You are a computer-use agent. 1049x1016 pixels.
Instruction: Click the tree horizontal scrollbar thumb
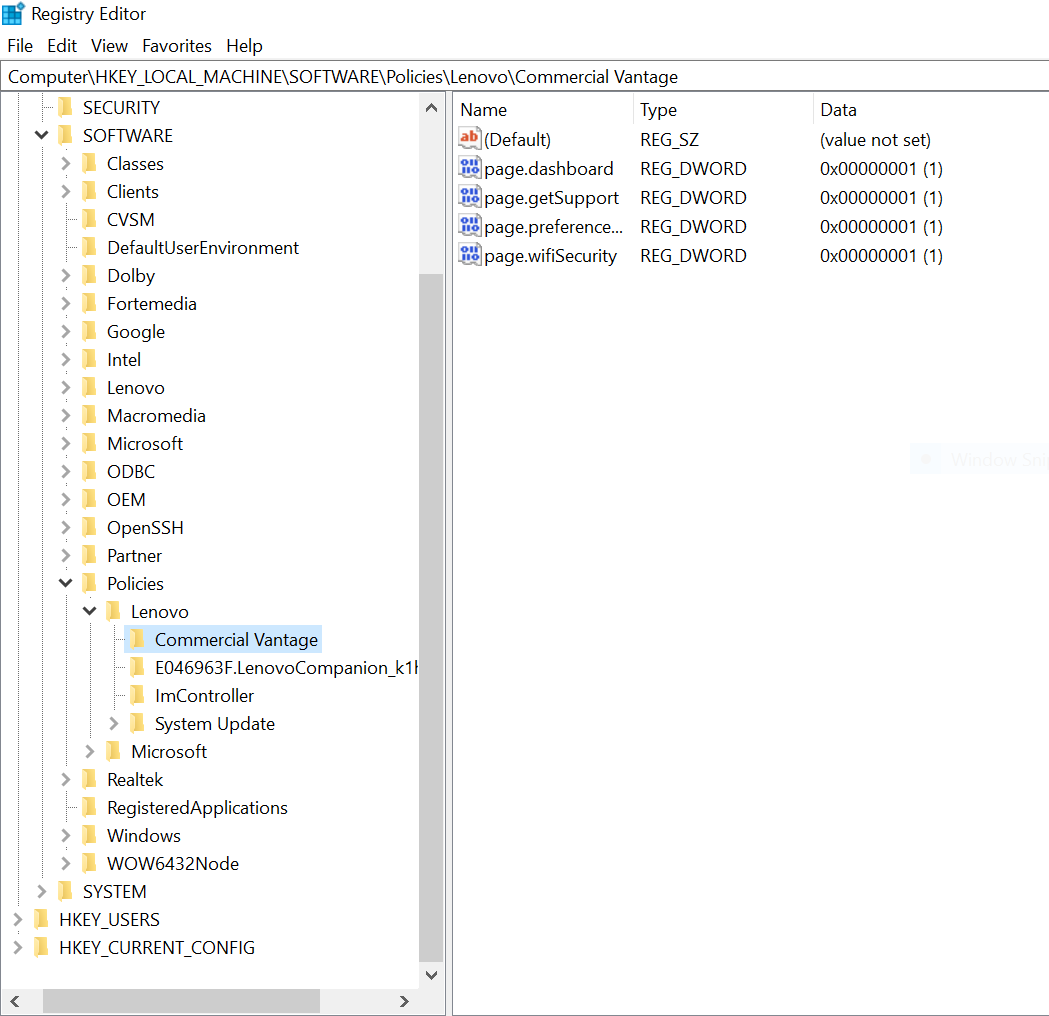pos(181,1001)
